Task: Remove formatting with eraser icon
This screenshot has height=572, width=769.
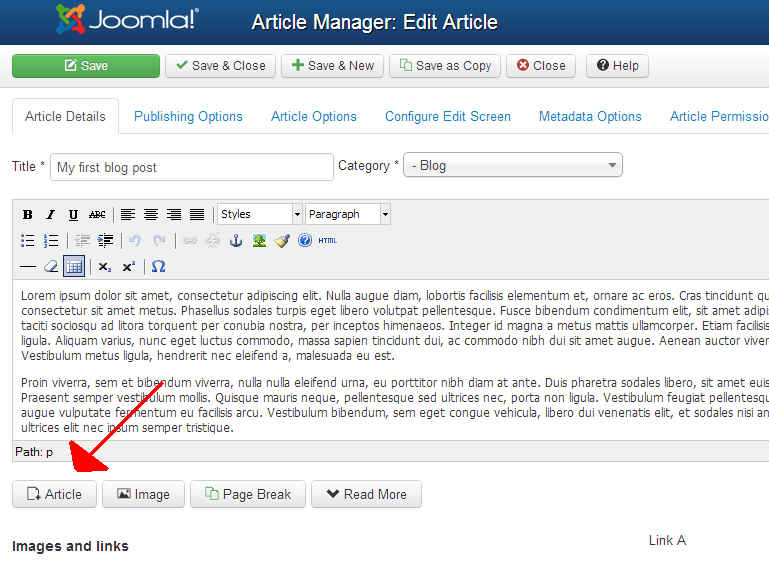Action: coord(51,266)
